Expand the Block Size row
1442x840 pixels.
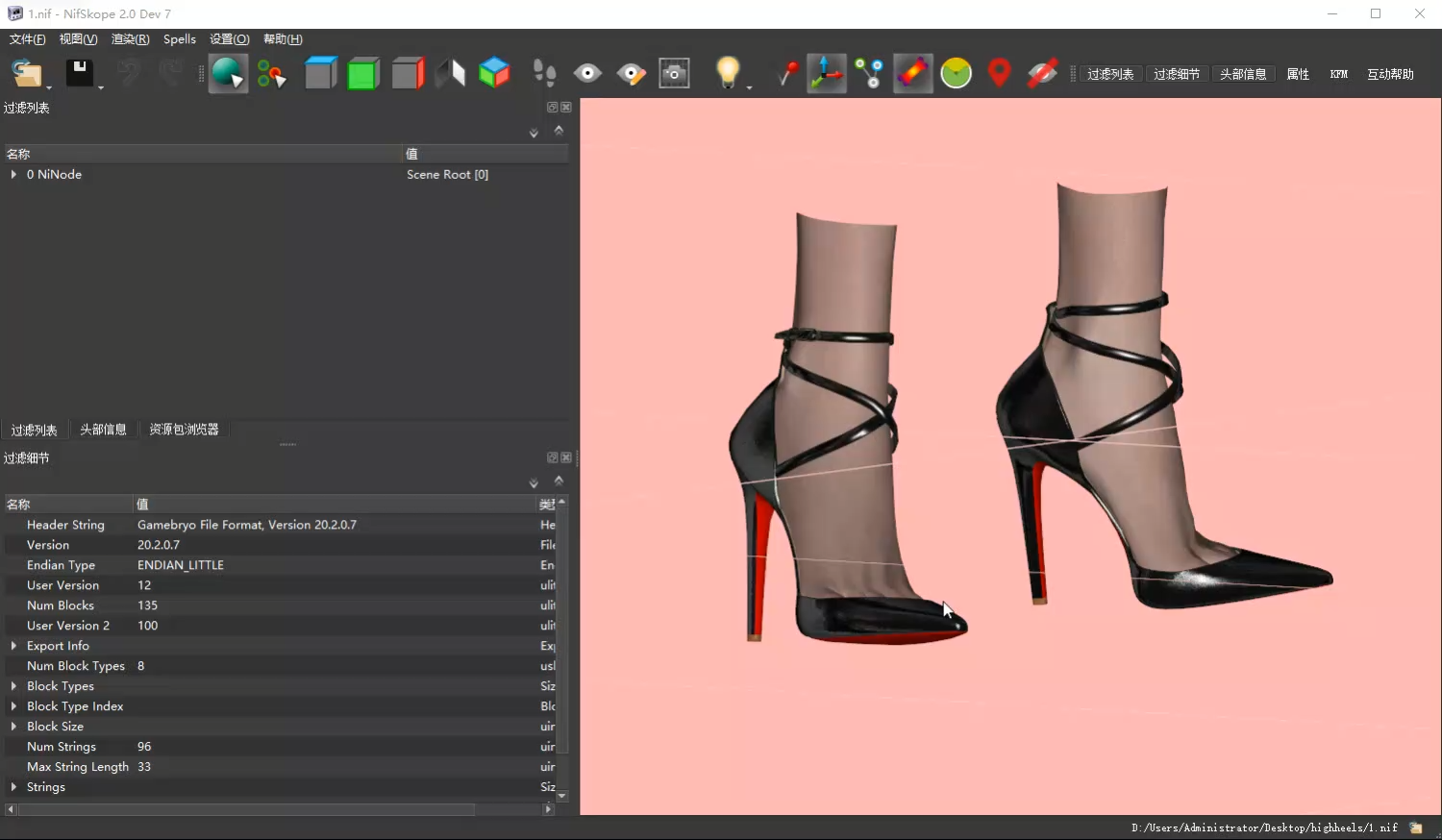click(x=13, y=727)
